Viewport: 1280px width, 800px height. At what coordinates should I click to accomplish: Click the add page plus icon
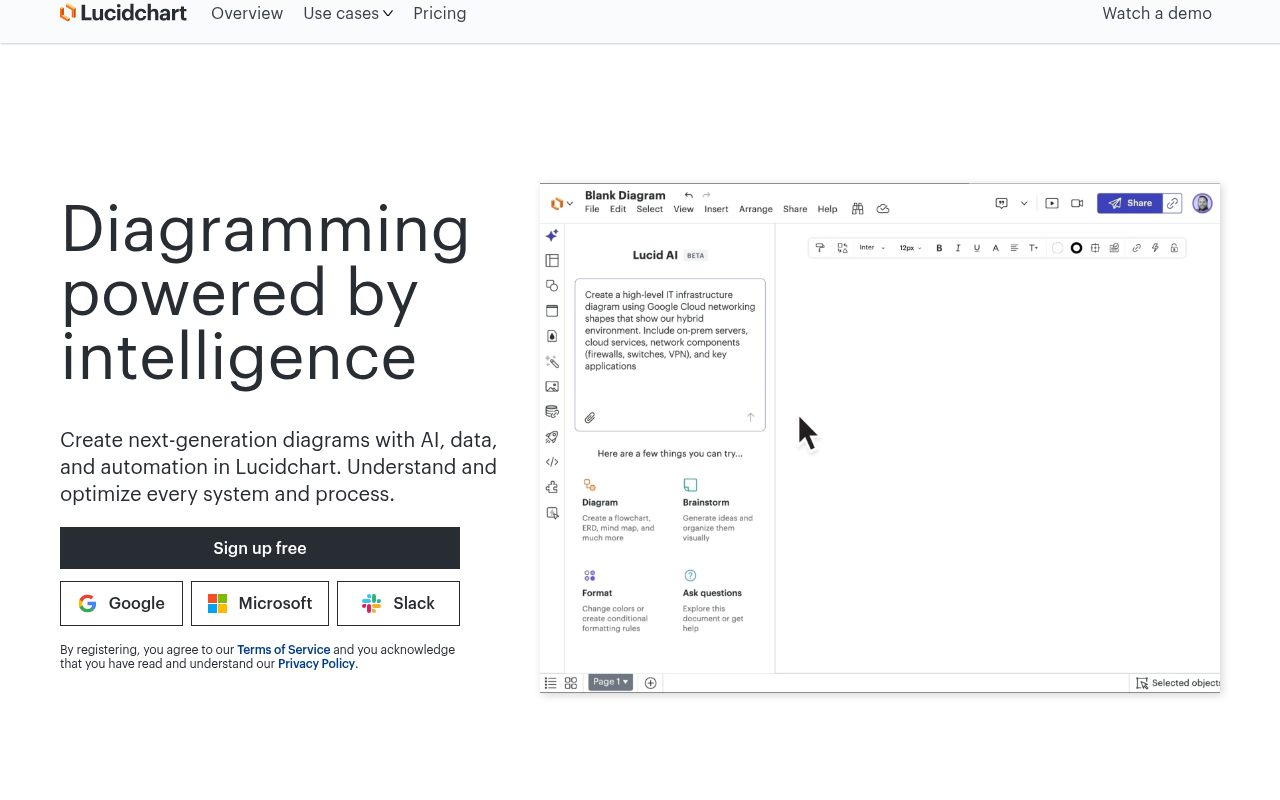coord(650,683)
